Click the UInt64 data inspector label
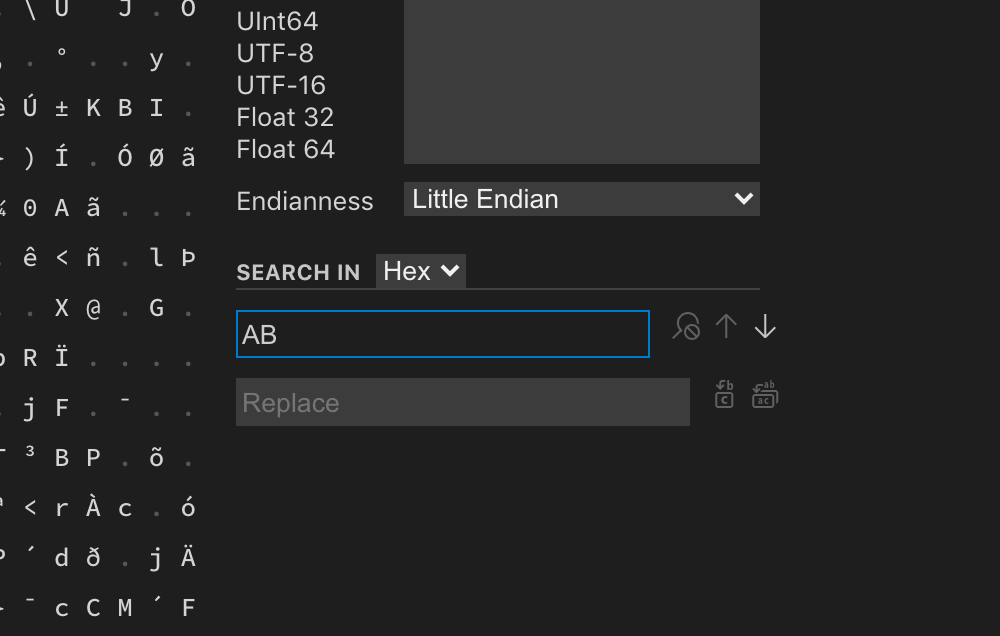The height and width of the screenshot is (636, 1000). tap(277, 21)
